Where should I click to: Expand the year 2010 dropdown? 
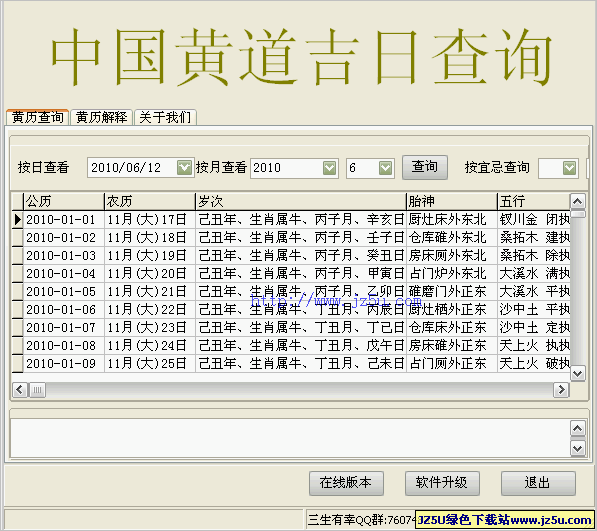(329, 168)
